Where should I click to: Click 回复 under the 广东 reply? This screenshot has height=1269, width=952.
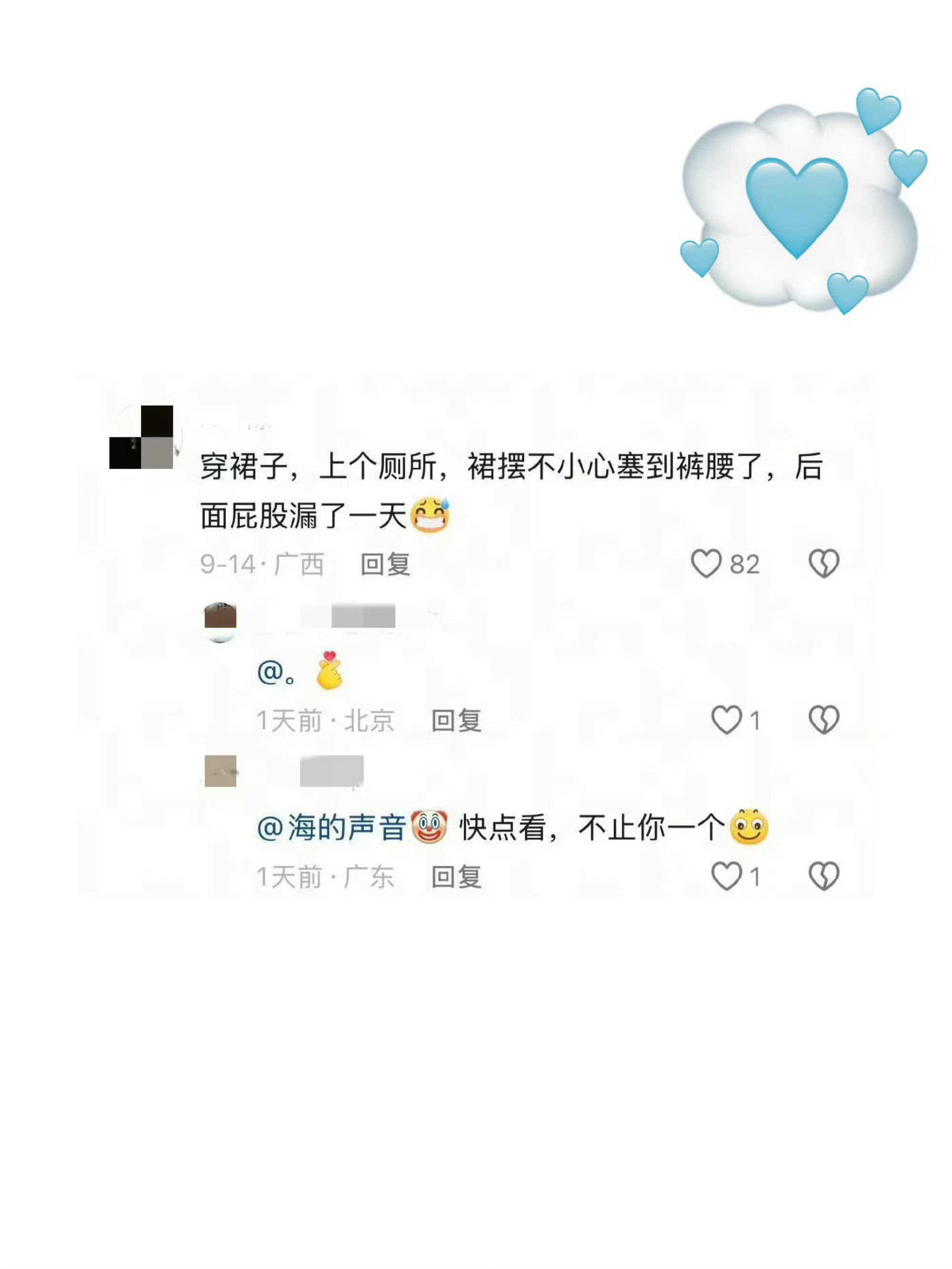coord(456,877)
